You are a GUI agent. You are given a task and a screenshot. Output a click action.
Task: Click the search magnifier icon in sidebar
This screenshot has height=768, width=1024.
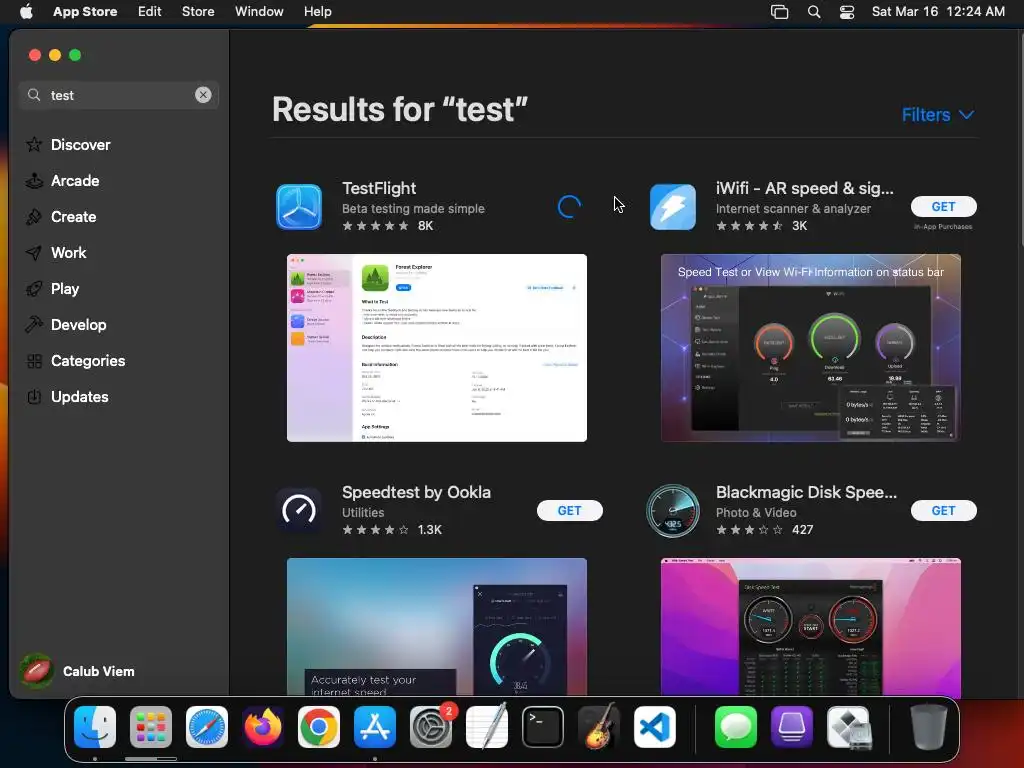click(34, 95)
